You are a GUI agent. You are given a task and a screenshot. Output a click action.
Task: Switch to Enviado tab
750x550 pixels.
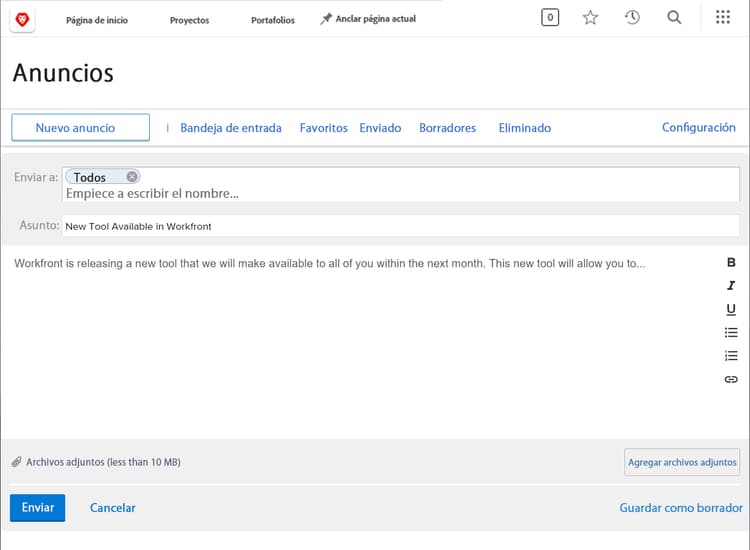380,128
